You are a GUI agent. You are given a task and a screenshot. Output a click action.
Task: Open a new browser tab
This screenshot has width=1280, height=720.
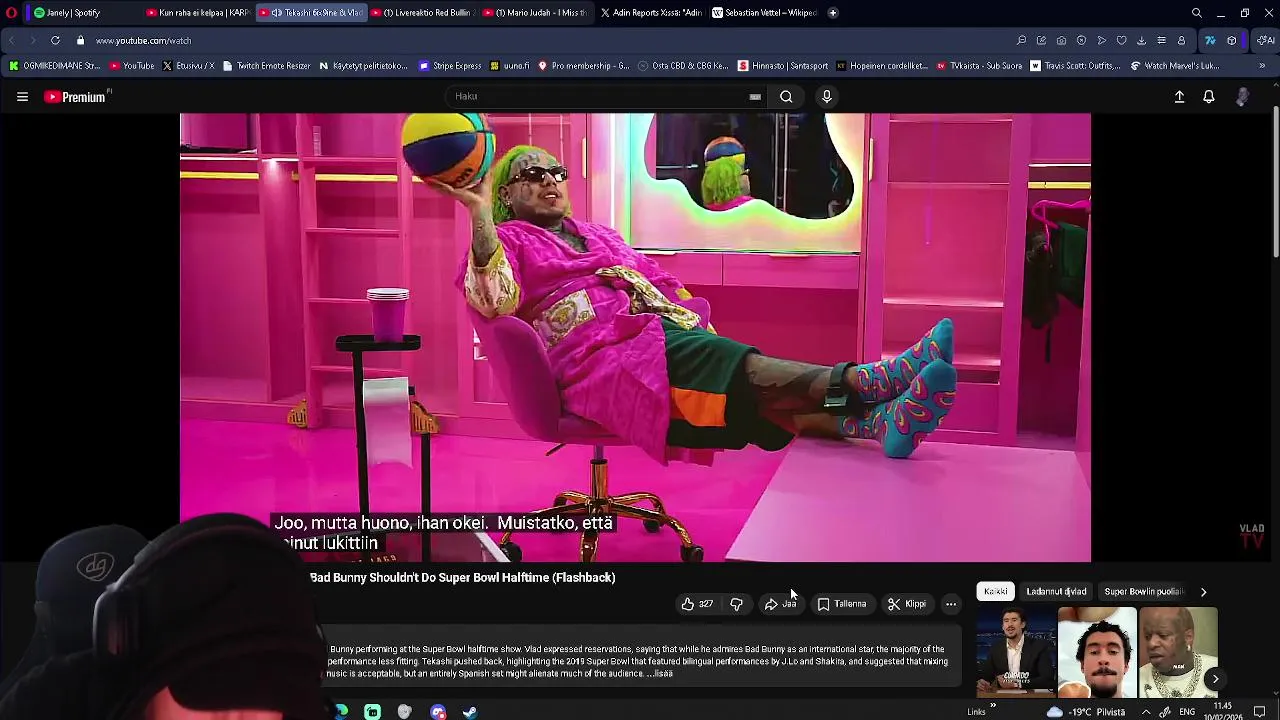[833, 13]
